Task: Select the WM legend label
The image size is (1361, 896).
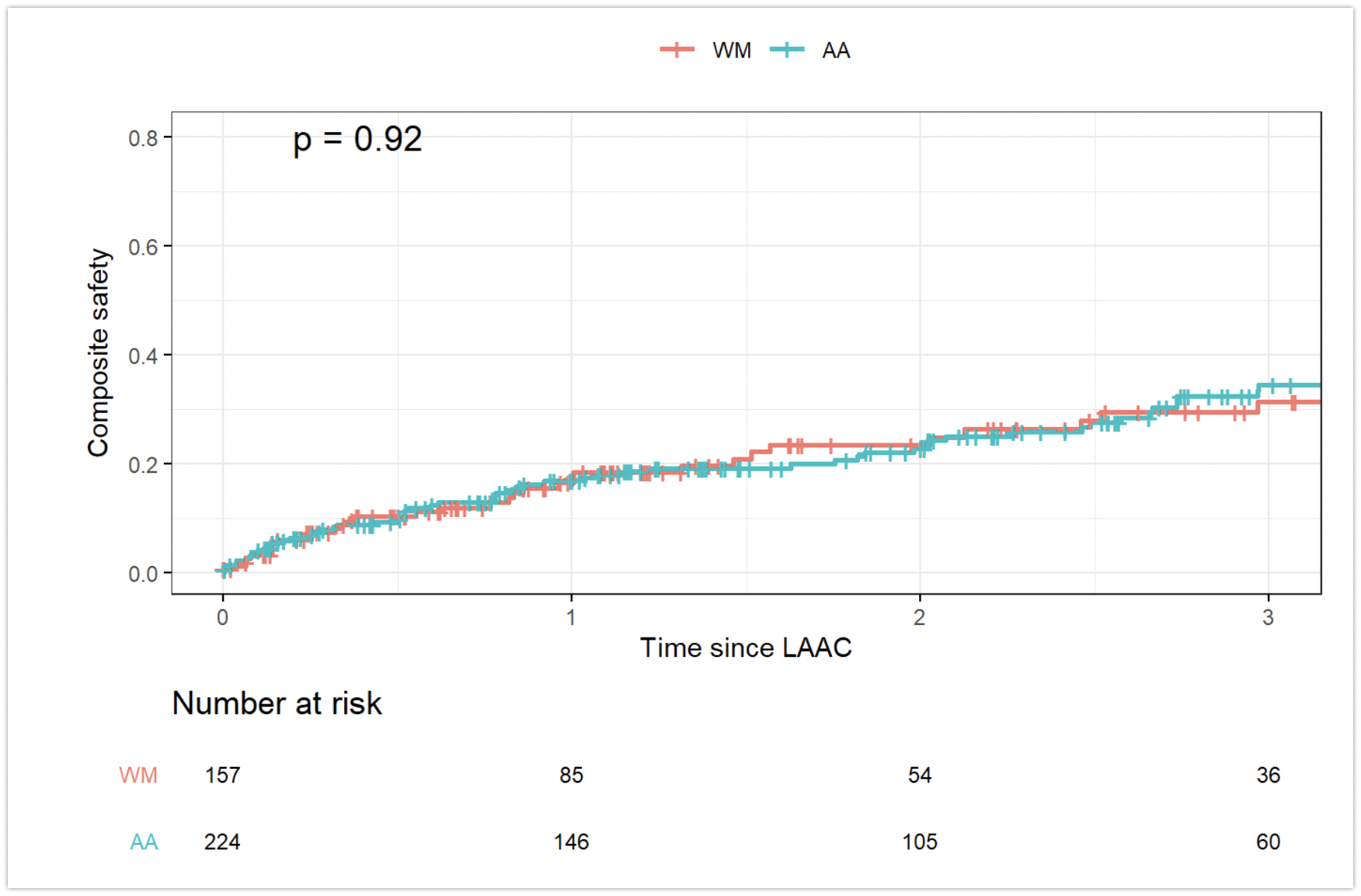Action: [732, 50]
